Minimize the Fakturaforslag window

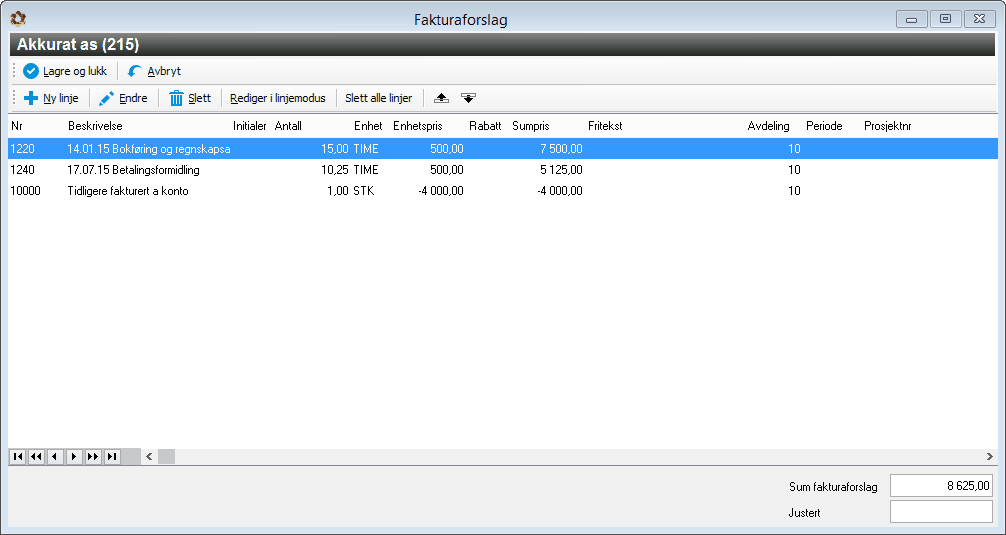911,19
